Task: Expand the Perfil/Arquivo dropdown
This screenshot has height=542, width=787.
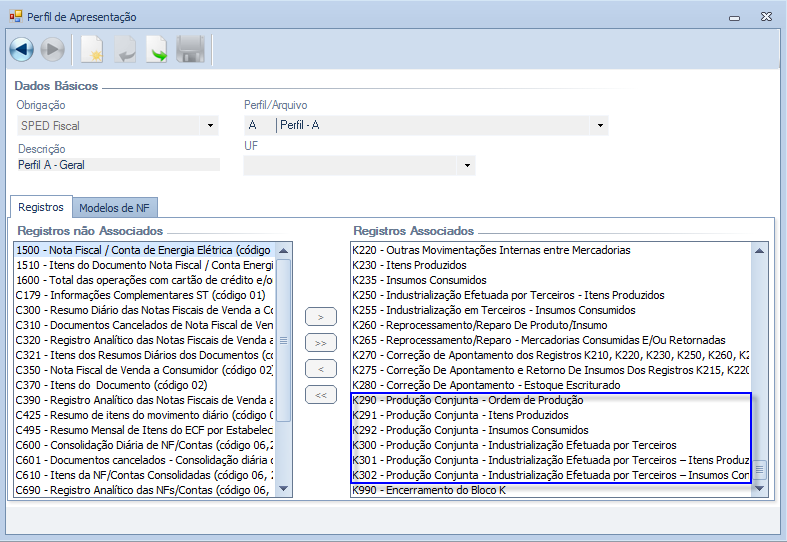Action: [x=600, y=126]
